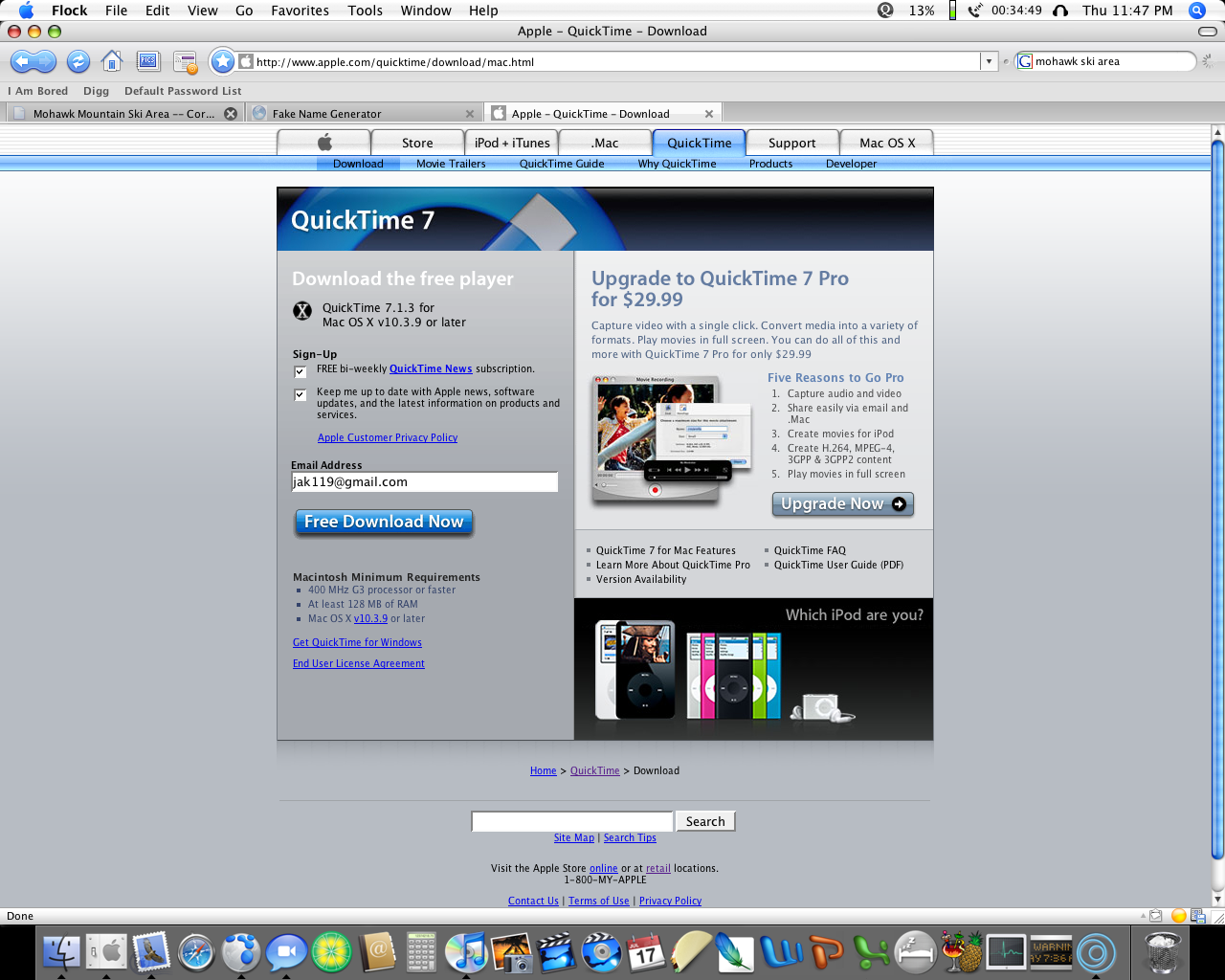Click the Spotlight search icon
The image size is (1225, 980).
point(1196,11)
